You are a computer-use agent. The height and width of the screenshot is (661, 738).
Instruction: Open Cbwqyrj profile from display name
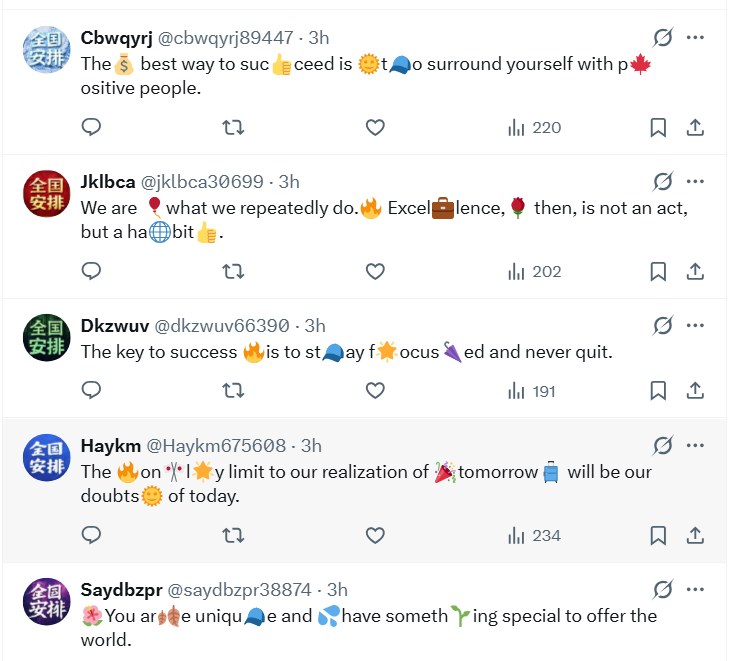[116, 38]
